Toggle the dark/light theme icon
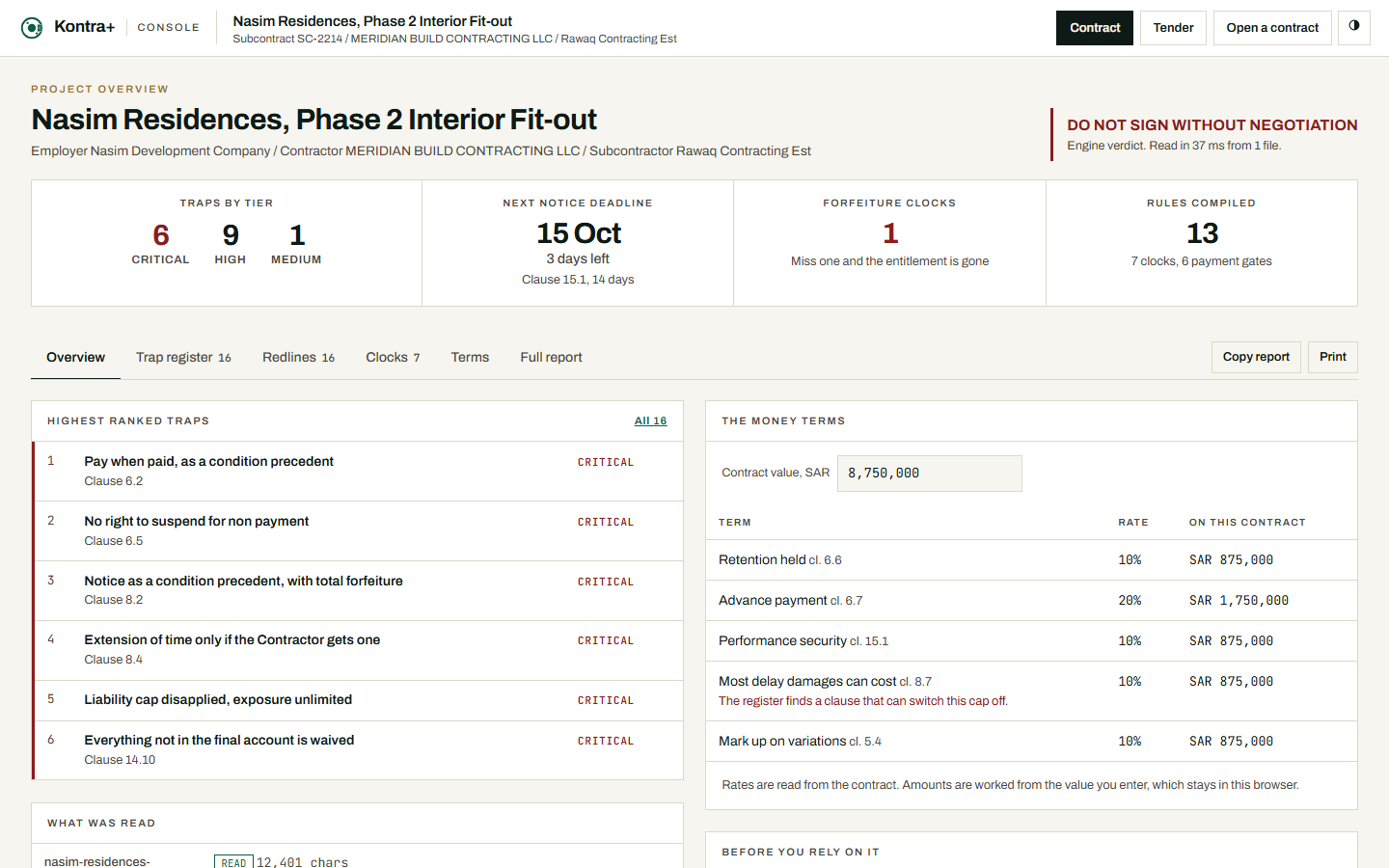1389x868 pixels. point(1354,27)
